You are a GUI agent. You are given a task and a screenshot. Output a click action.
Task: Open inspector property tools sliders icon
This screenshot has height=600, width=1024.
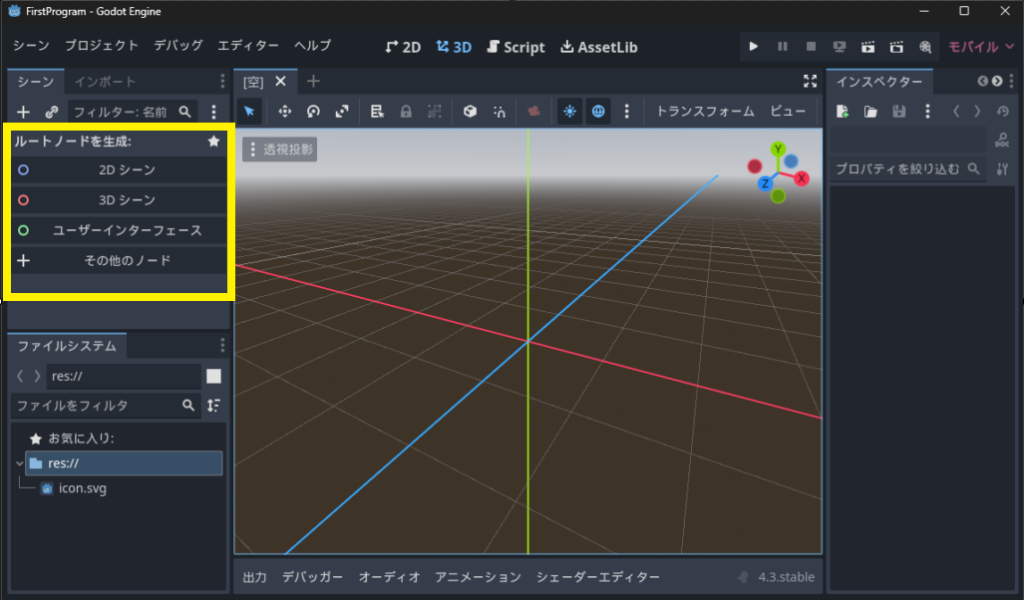click(x=1002, y=169)
